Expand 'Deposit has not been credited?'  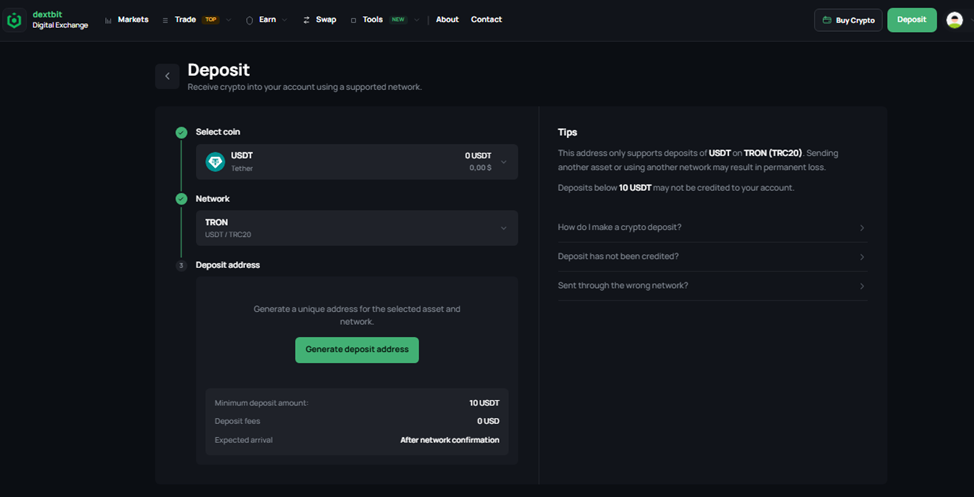(712, 257)
